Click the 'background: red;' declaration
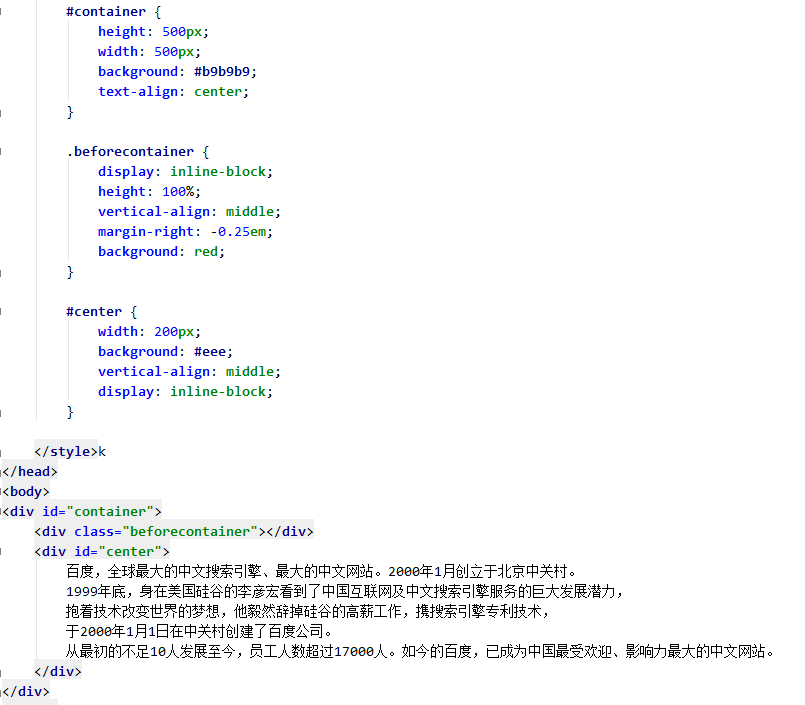This screenshot has height=705, width=805. 161,252
